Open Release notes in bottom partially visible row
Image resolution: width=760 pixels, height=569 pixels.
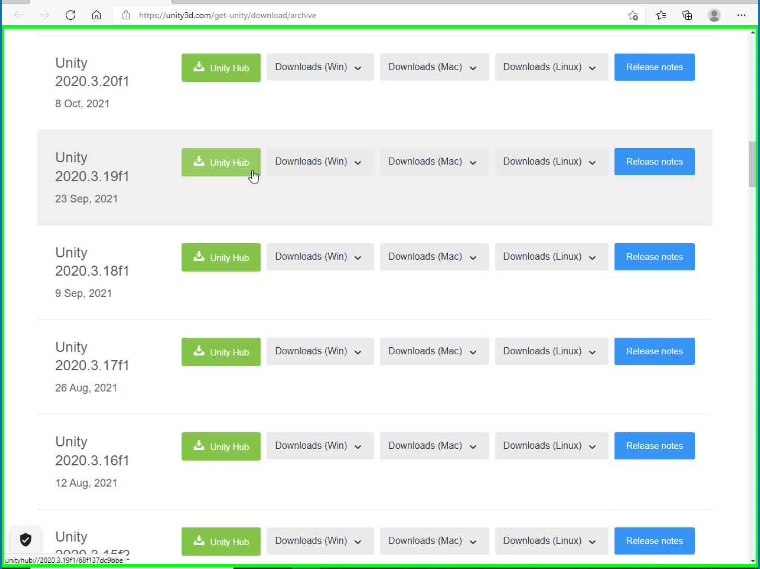point(654,540)
